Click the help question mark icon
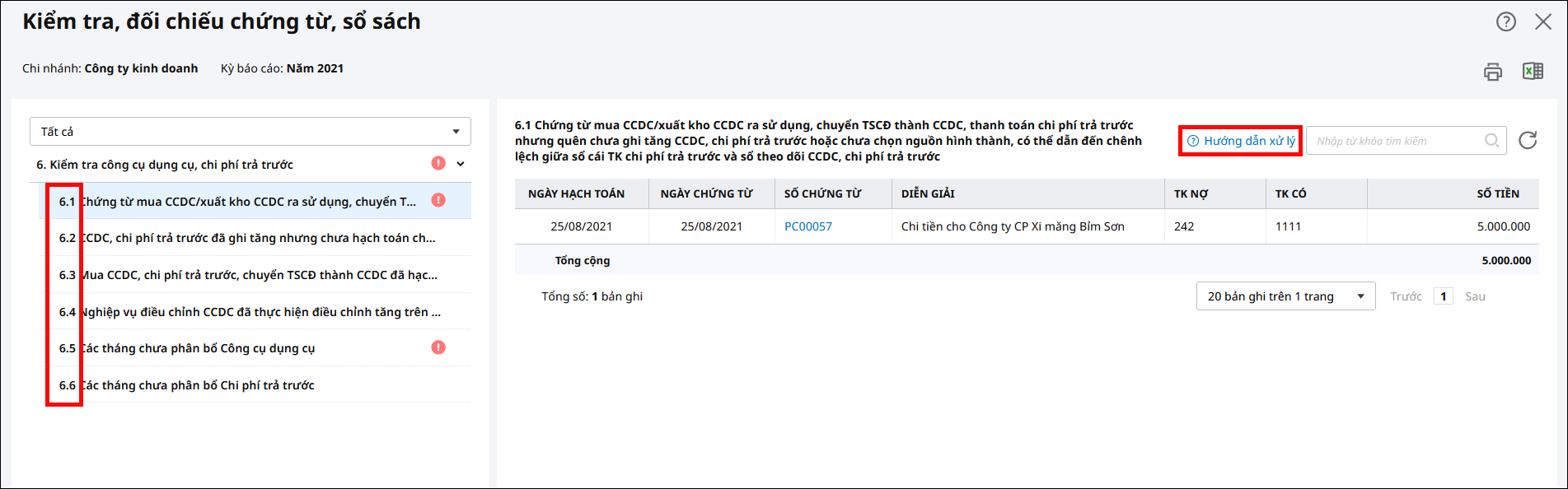 tap(1505, 22)
